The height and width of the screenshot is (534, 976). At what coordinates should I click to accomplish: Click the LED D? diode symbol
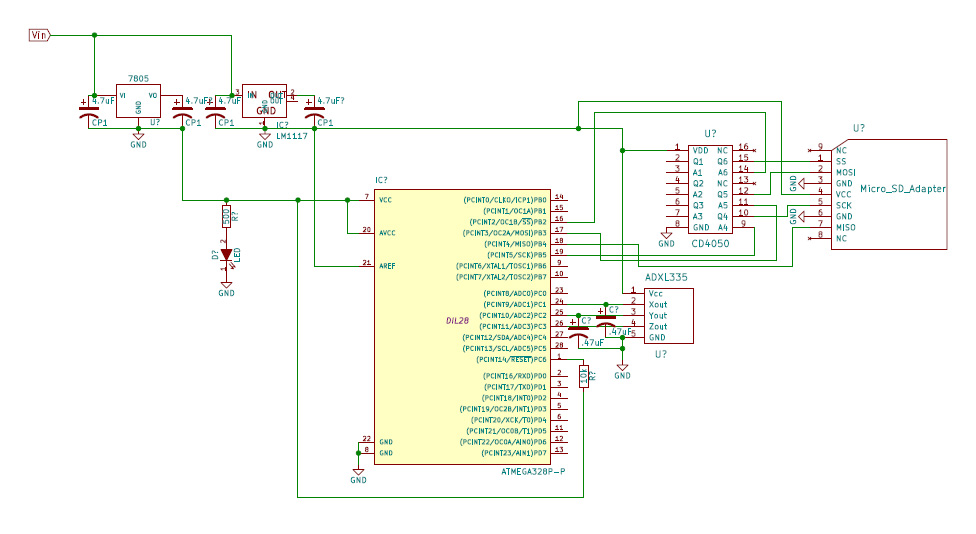(x=227, y=255)
